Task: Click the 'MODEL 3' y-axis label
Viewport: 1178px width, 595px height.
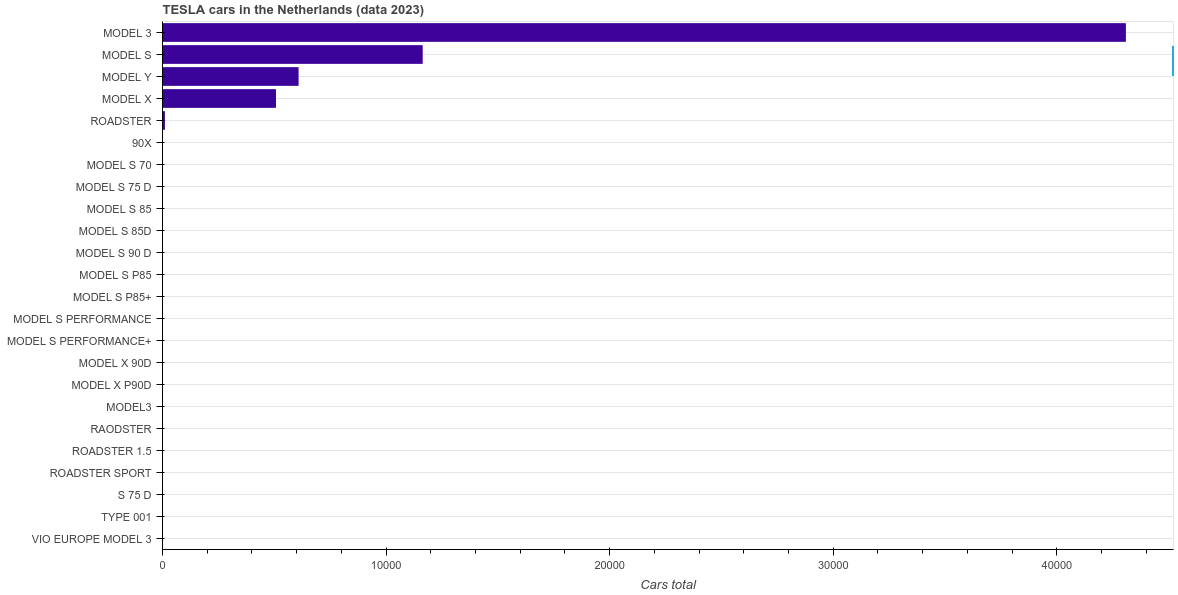Action: 127,33
